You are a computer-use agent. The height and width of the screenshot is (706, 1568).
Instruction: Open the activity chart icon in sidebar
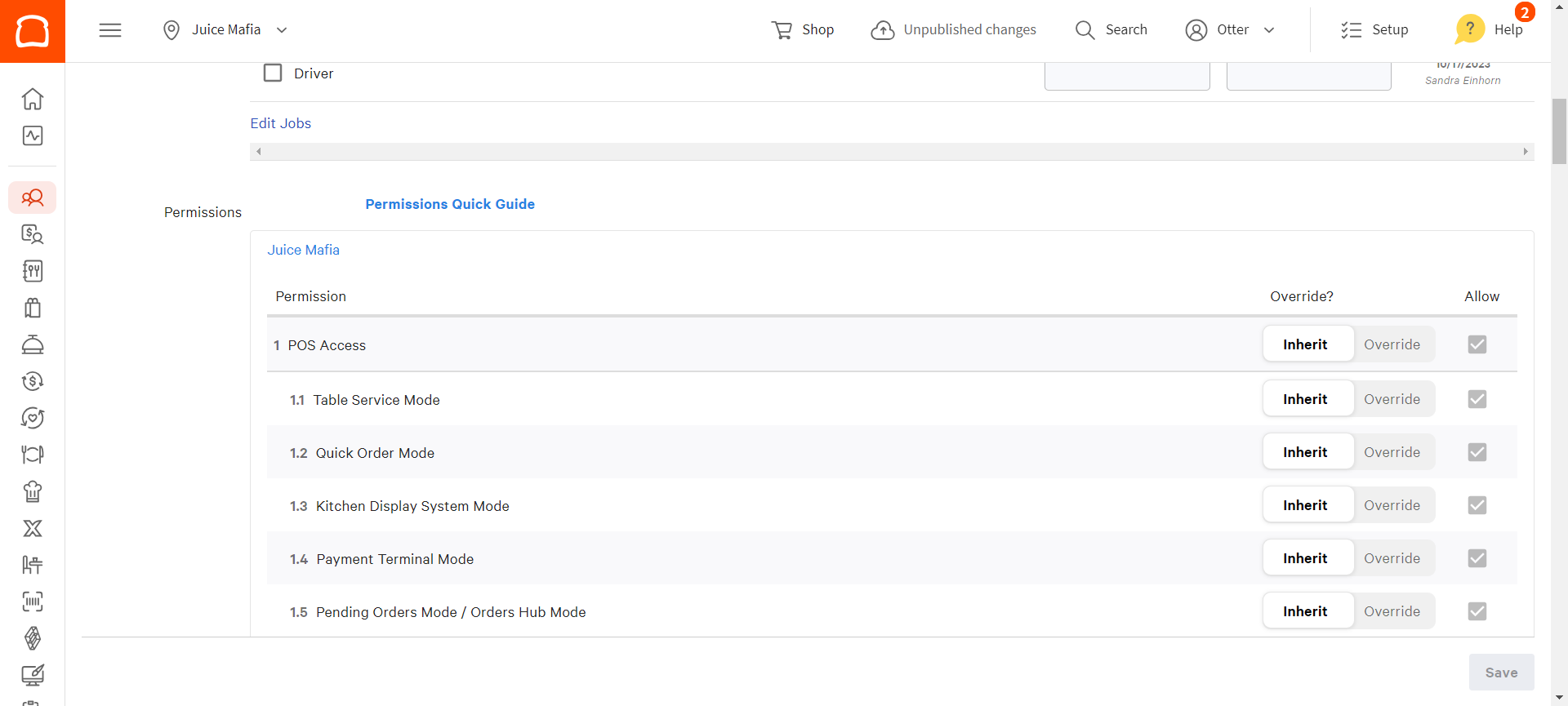tap(33, 135)
